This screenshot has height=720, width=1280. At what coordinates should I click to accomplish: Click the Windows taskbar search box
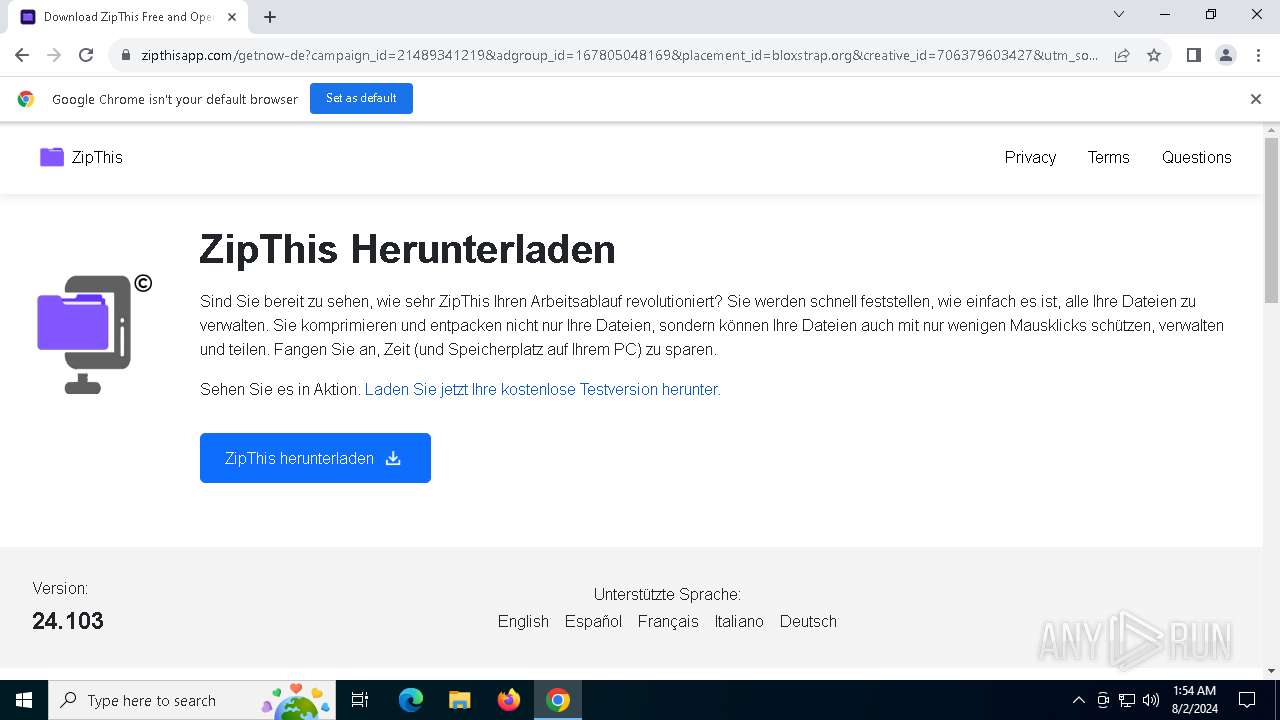click(191, 700)
